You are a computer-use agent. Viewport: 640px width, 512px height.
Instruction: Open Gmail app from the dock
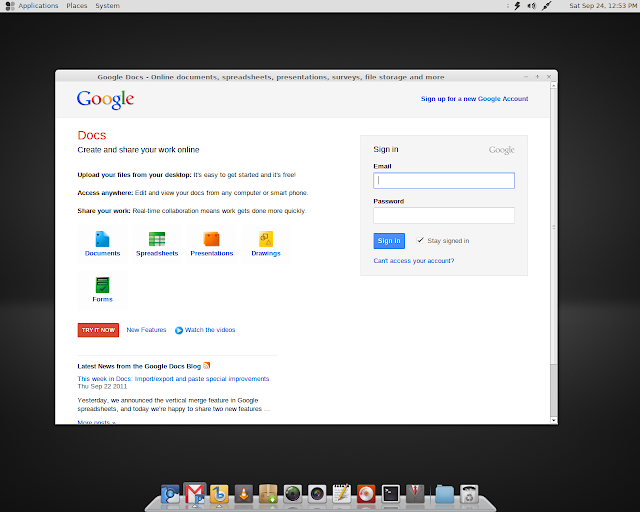[195, 493]
